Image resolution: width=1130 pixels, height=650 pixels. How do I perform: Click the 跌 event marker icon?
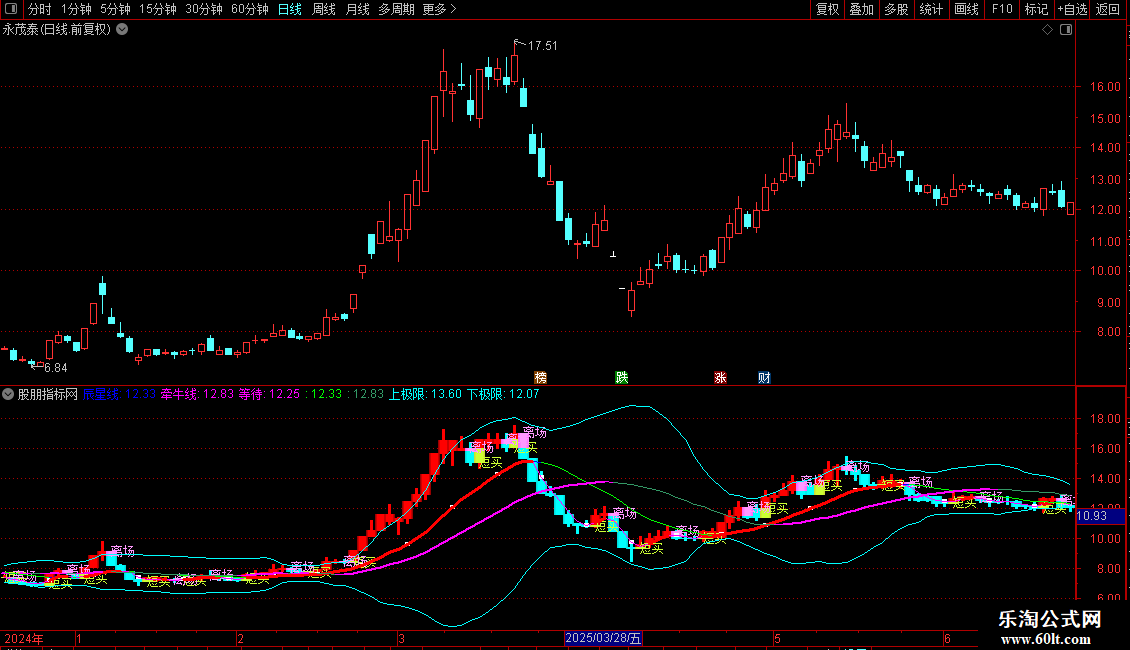pos(622,378)
